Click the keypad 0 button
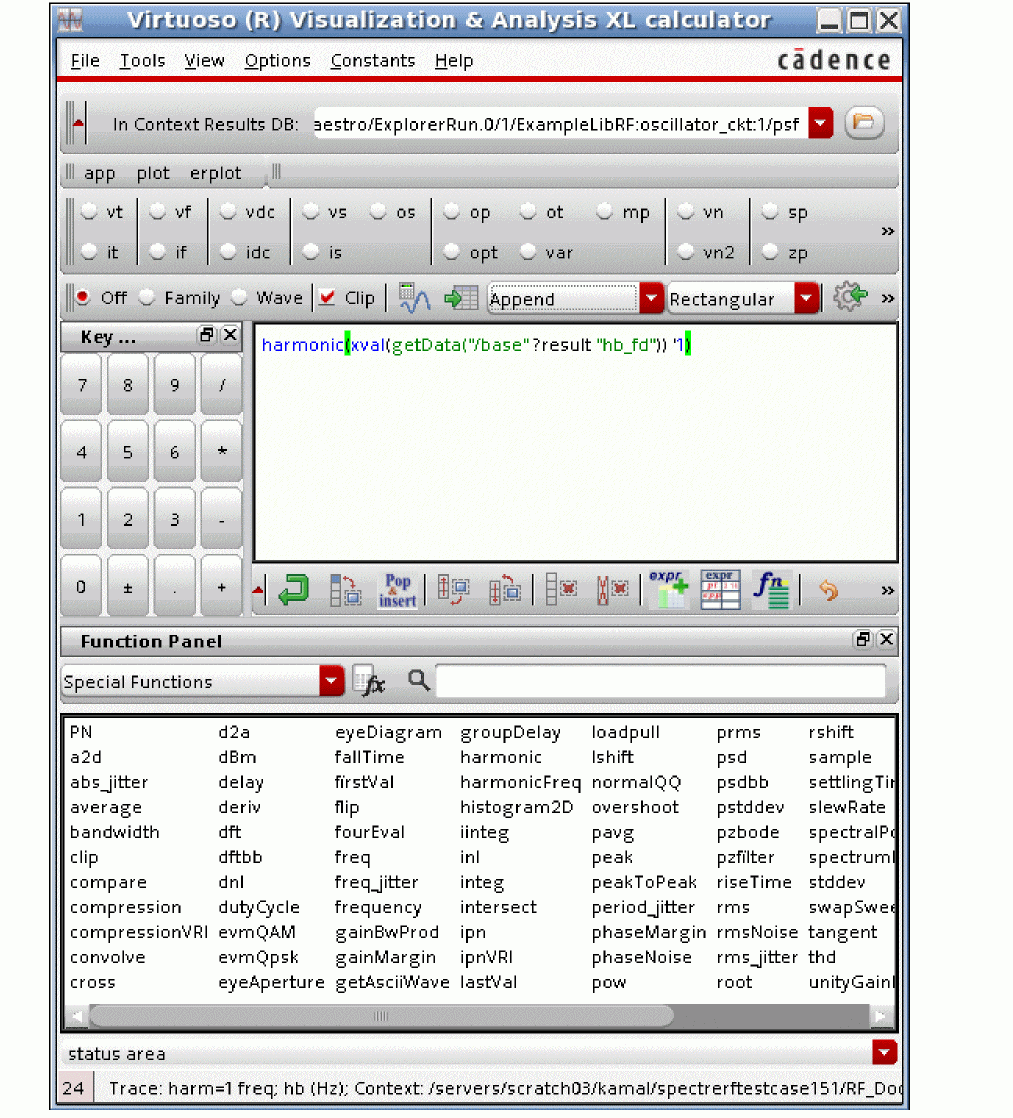The width and height of the screenshot is (1013, 1118). pyautogui.click(x=81, y=588)
